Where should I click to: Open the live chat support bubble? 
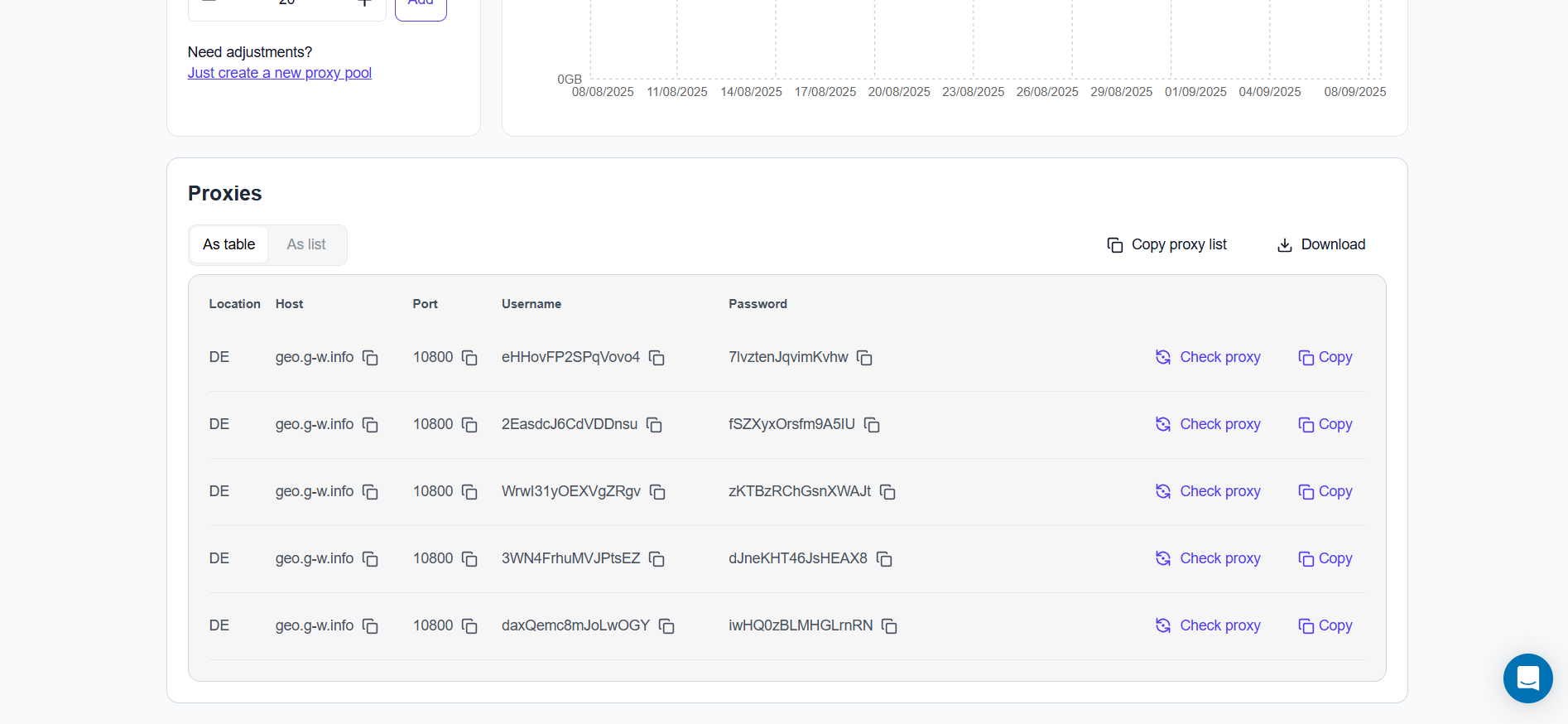pos(1527,678)
